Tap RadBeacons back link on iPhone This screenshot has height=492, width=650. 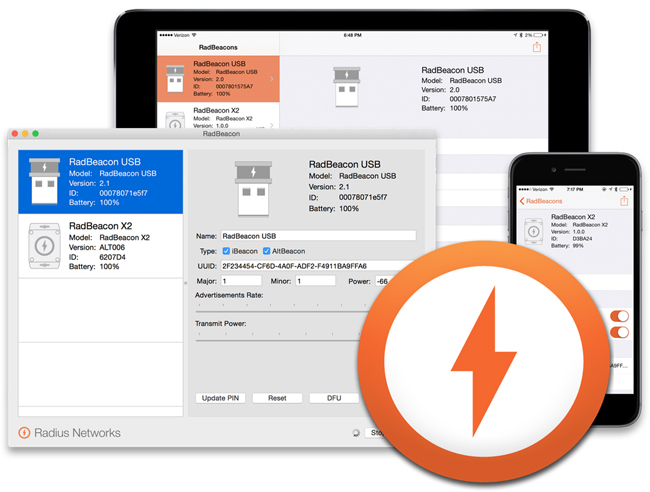pos(541,201)
